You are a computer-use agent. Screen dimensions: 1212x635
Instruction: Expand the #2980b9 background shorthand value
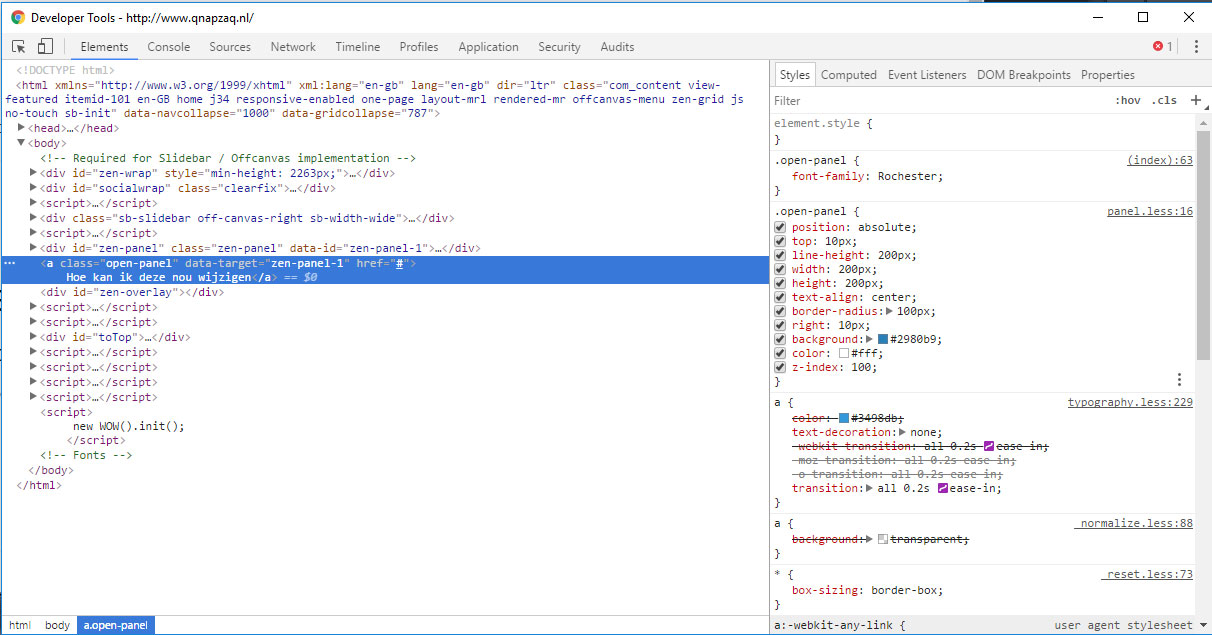click(870, 339)
